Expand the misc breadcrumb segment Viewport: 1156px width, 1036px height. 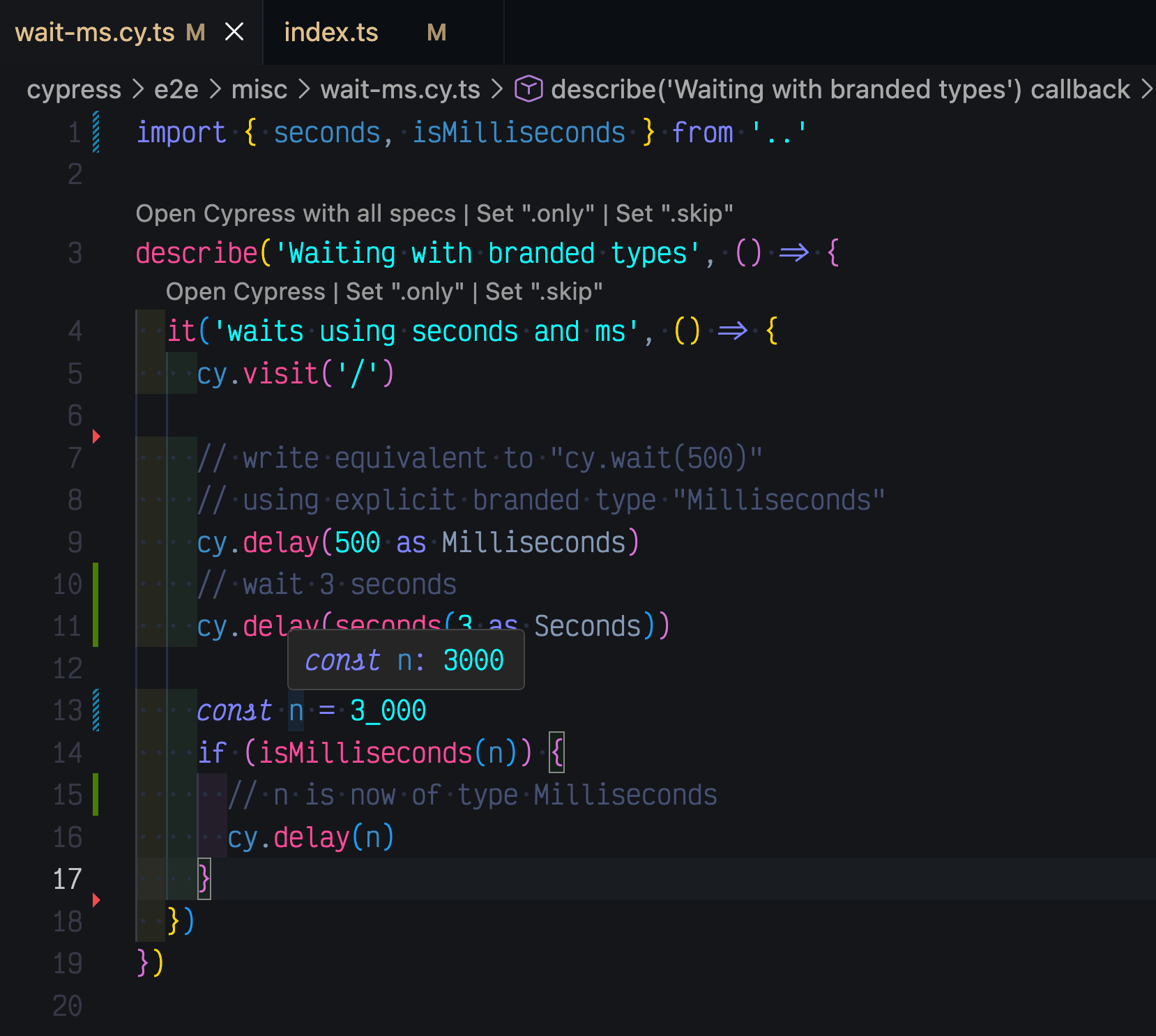(x=259, y=89)
